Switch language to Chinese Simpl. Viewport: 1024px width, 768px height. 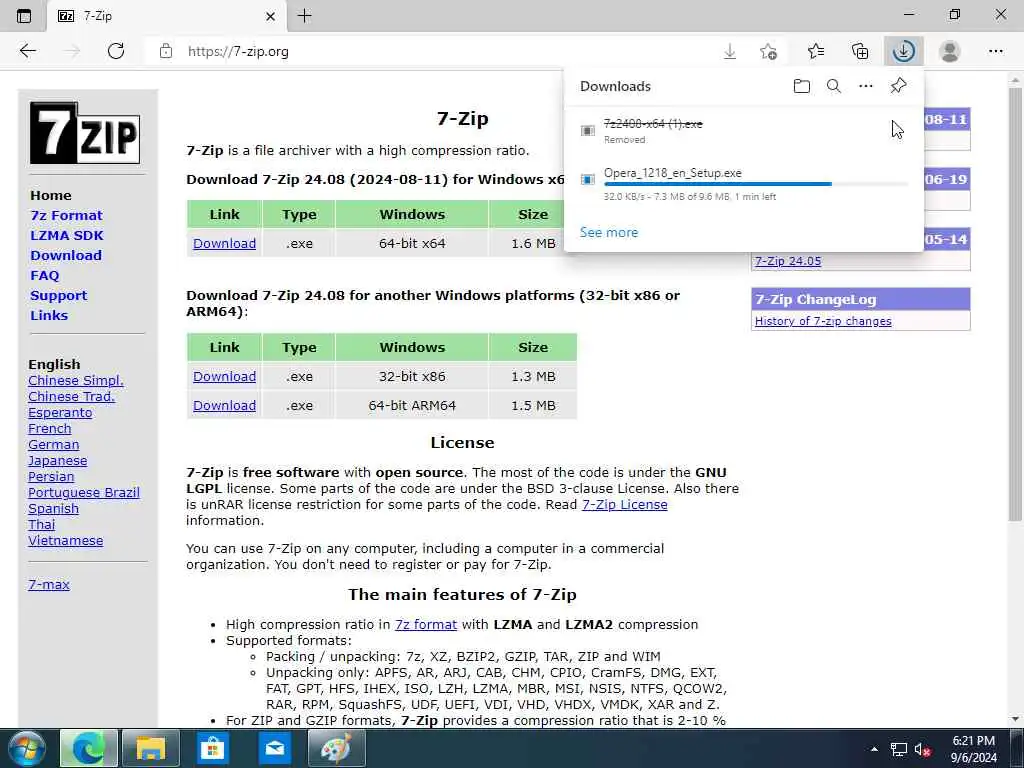tap(76, 381)
